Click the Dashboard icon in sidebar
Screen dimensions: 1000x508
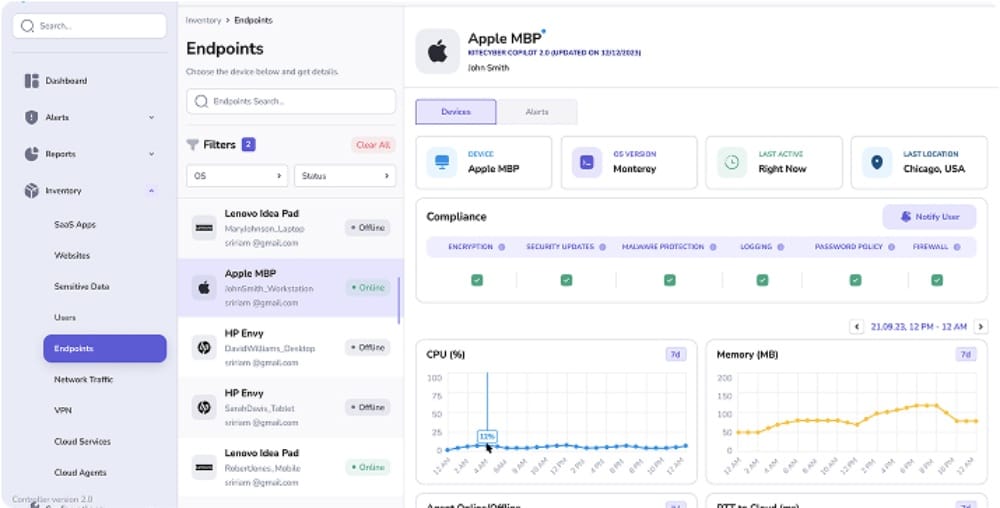31,81
